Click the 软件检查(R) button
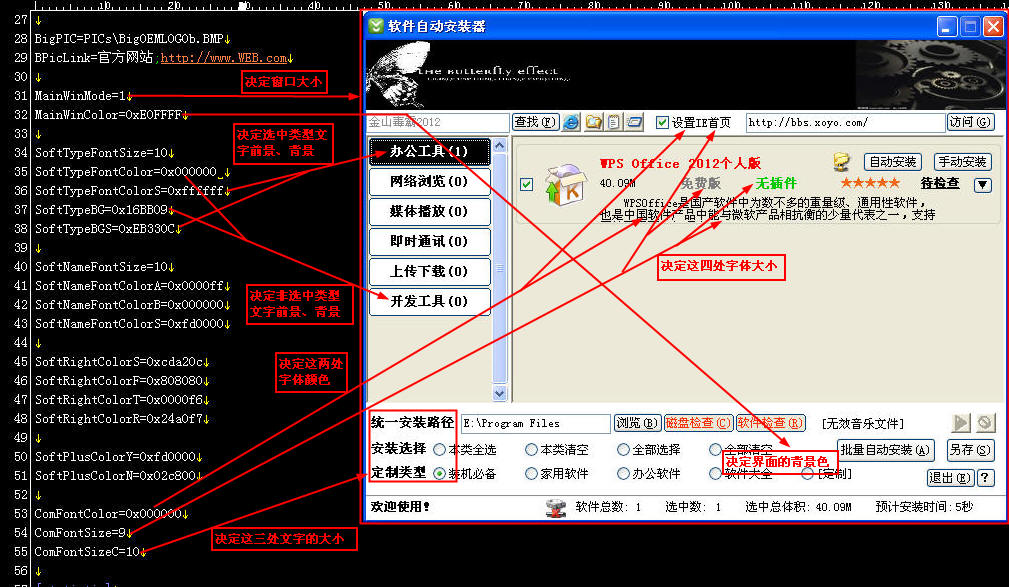Screen dimensions: 1009x587 tap(770, 423)
